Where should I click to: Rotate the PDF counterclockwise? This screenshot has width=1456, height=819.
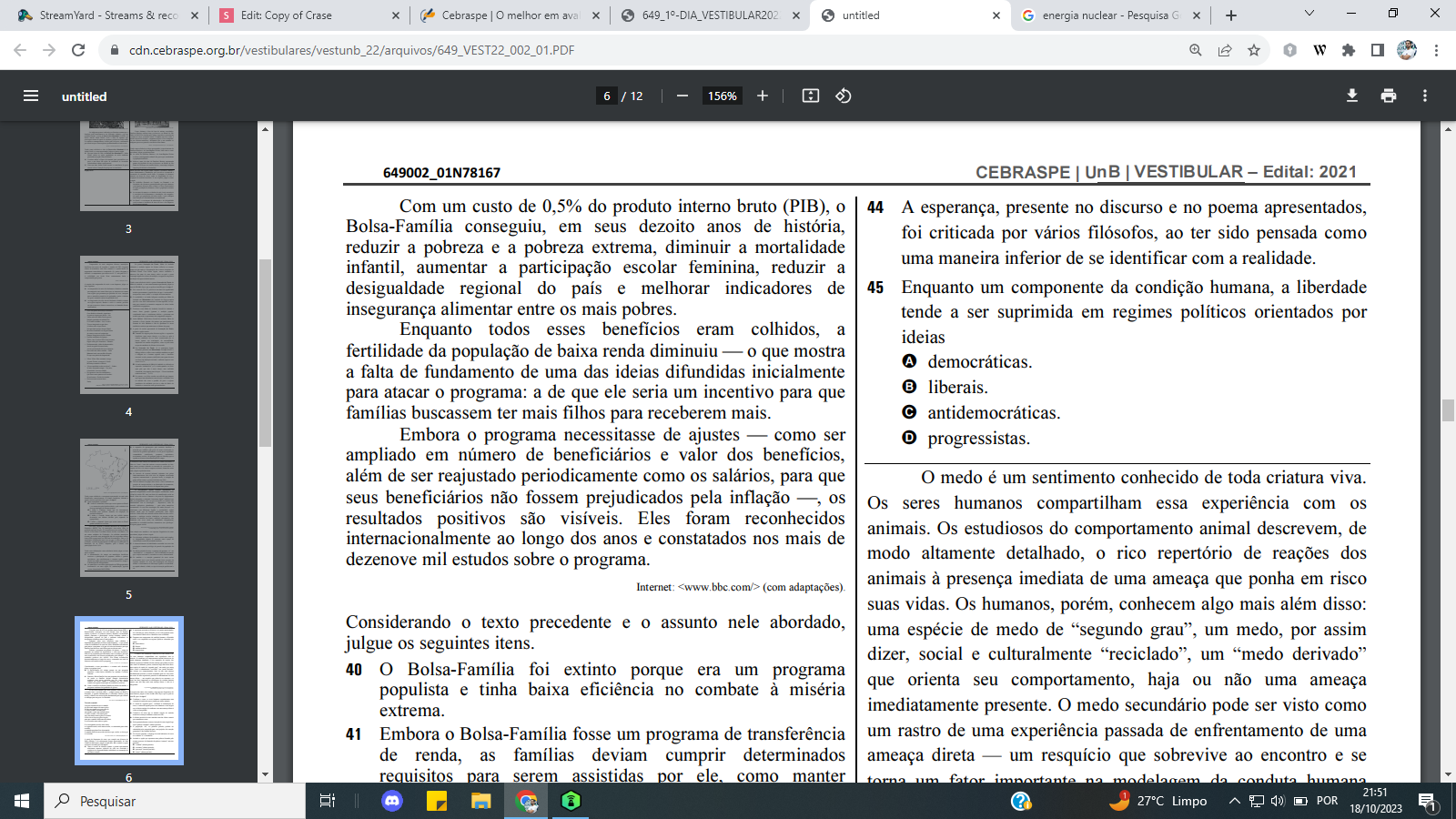pyautogui.click(x=844, y=96)
